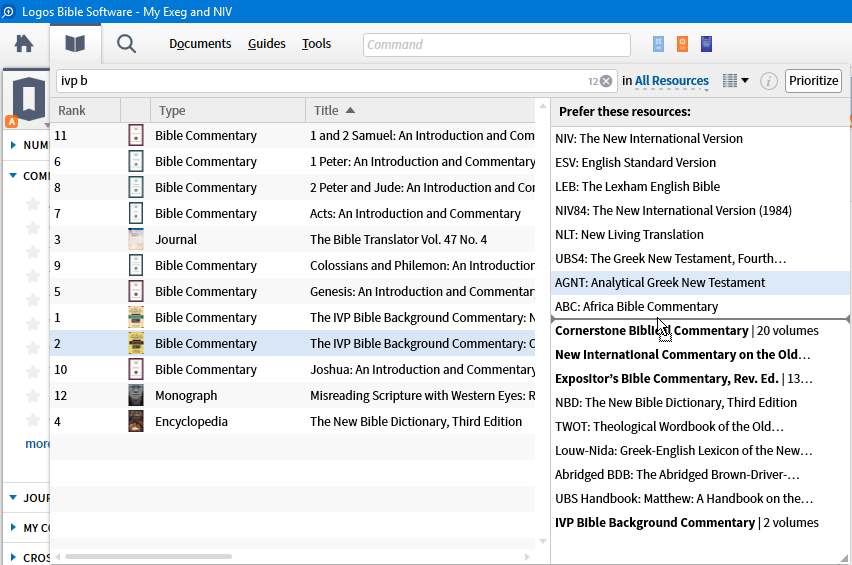This screenshot has height=565, width=852.
Task: Expand the NUM section in sidebar
Action: pos(14,145)
